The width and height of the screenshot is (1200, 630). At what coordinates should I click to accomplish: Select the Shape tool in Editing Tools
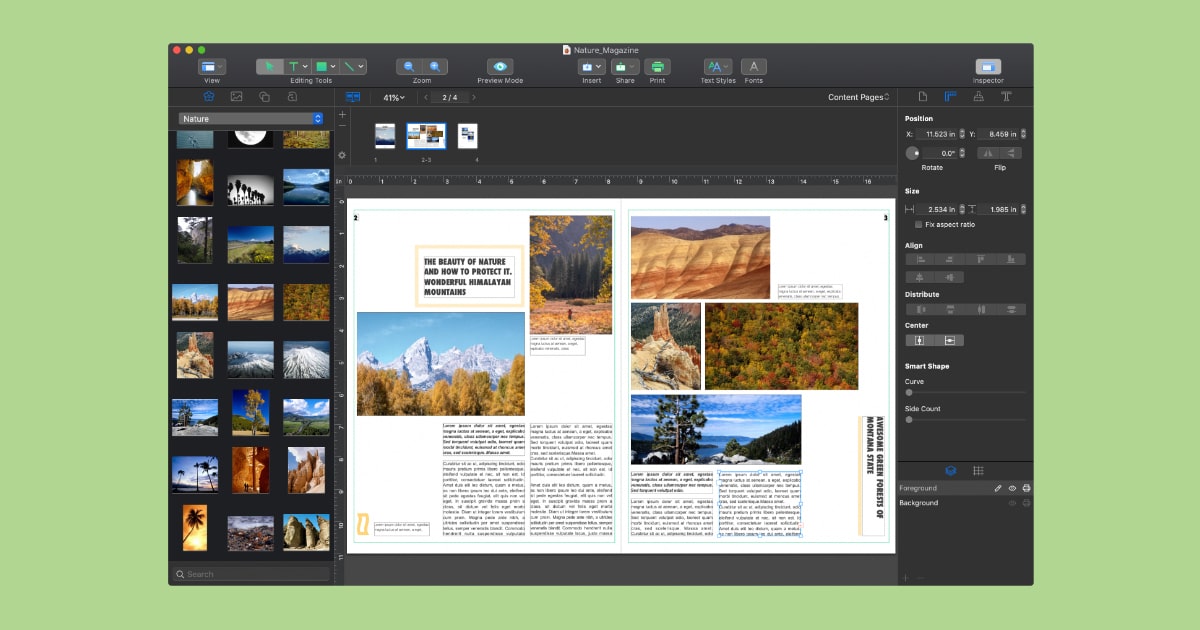(x=321, y=65)
